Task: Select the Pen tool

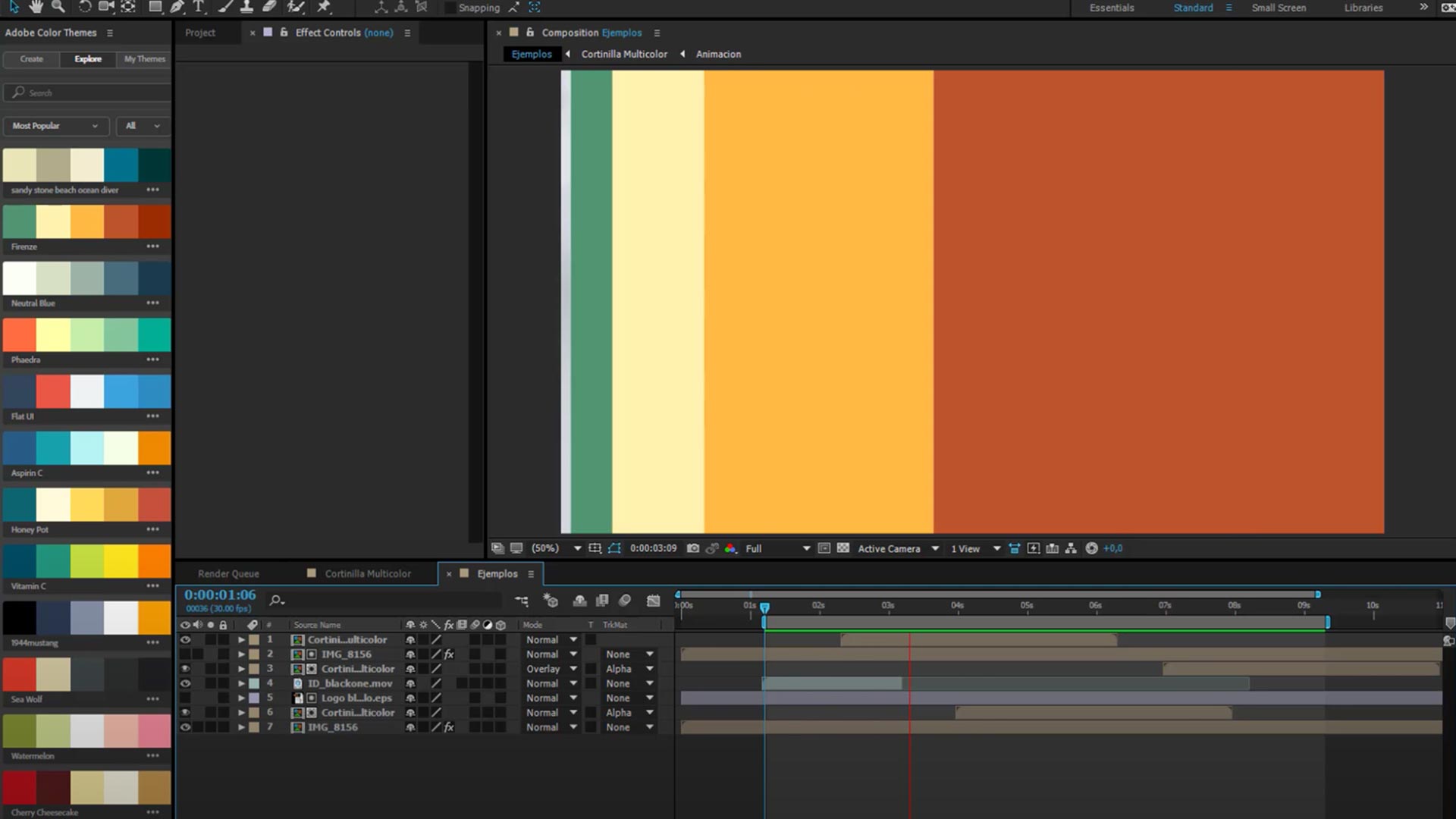Action: 177,7
